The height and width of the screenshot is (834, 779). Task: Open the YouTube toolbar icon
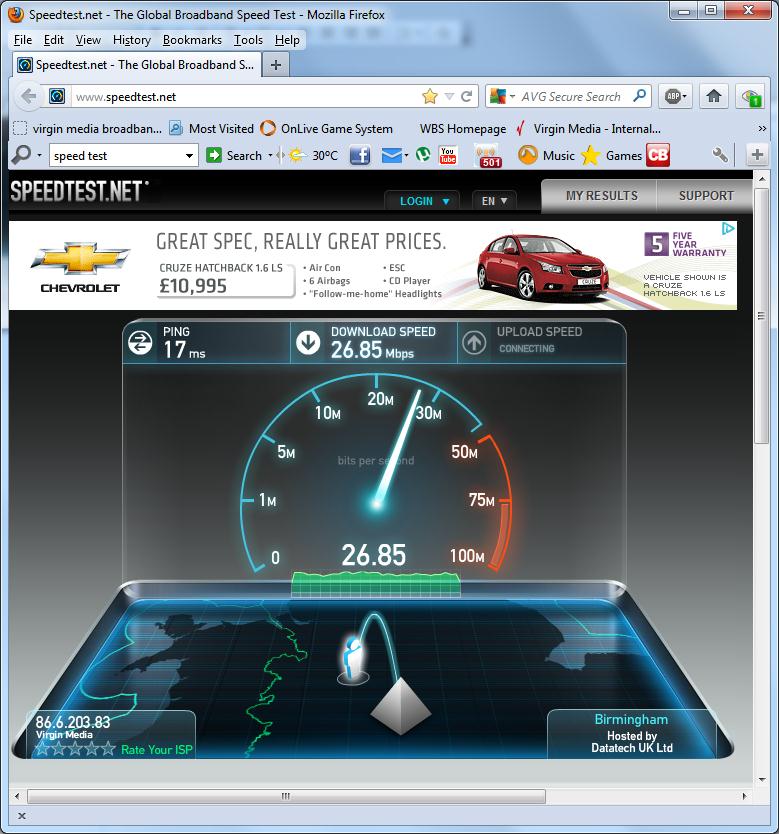click(448, 155)
